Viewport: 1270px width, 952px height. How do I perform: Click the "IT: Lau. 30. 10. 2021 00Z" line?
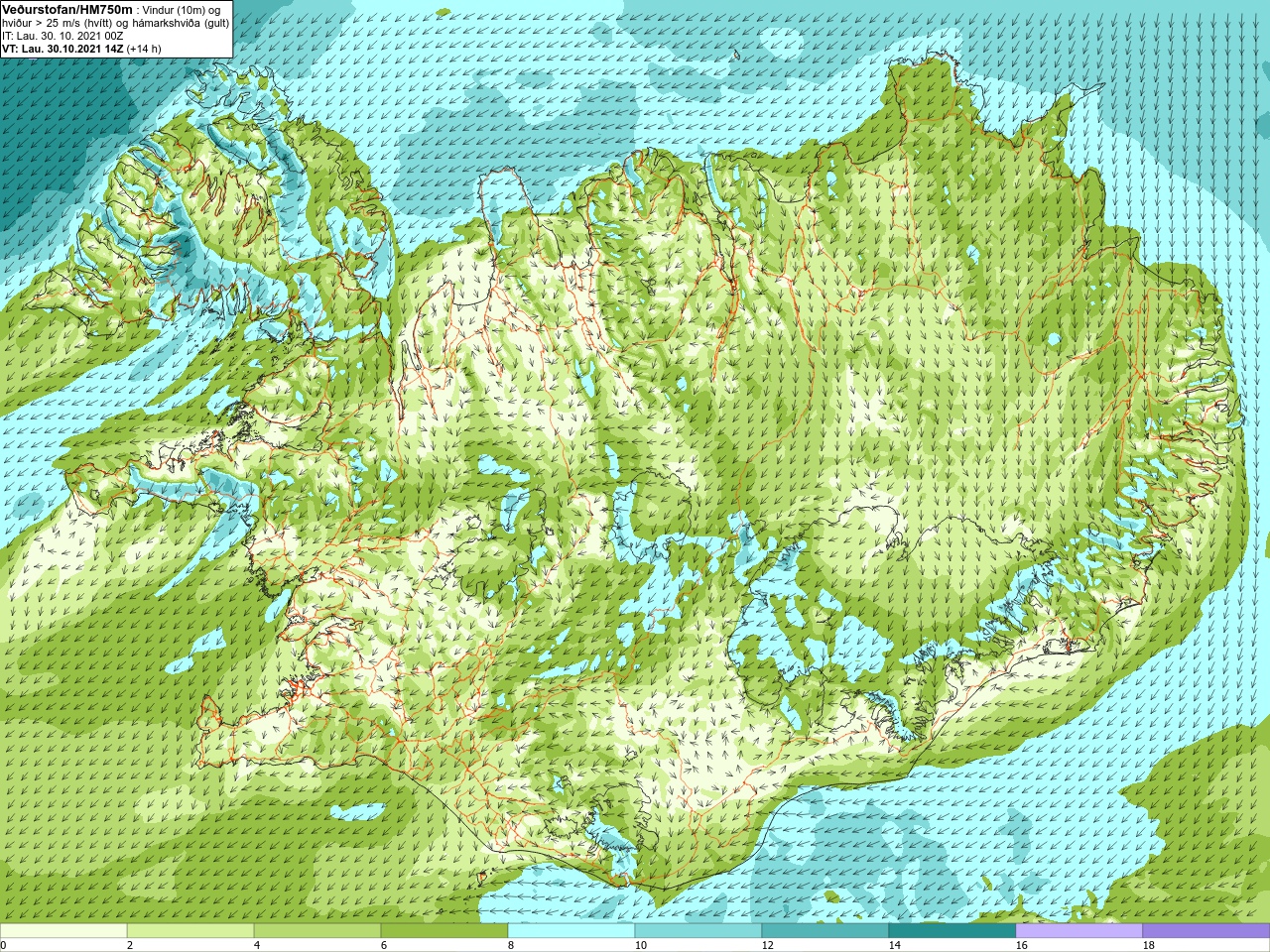(63, 36)
